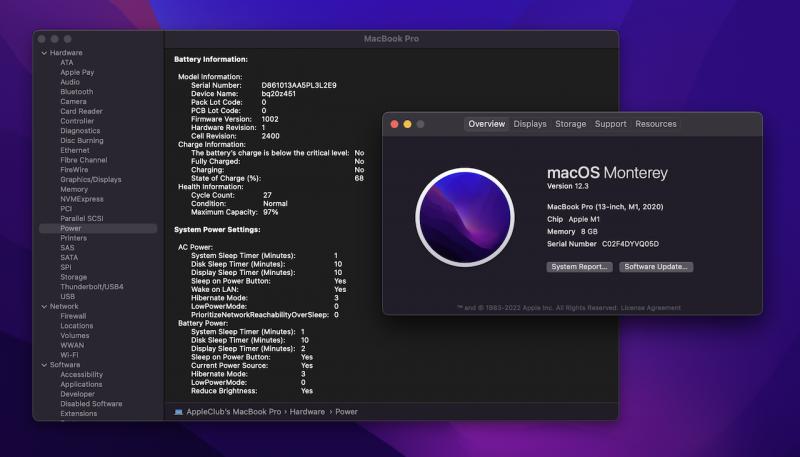Select Firewall under Network
The image size is (800, 457).
73,316
